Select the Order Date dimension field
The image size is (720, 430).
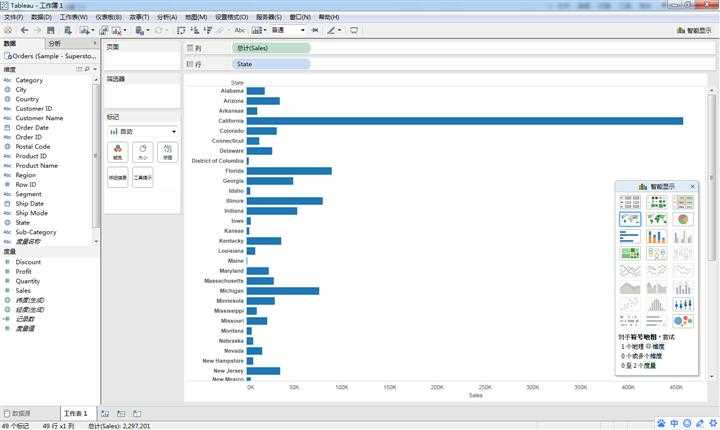32,128
